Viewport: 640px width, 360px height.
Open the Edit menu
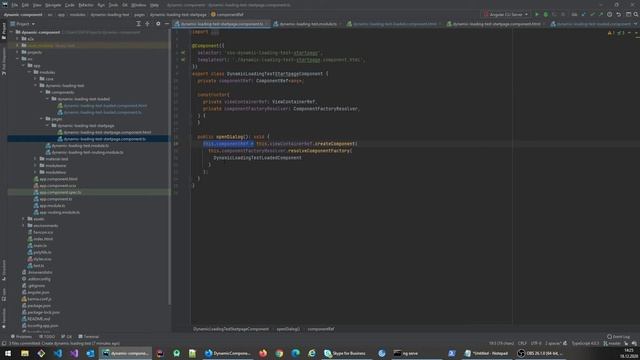25,5
